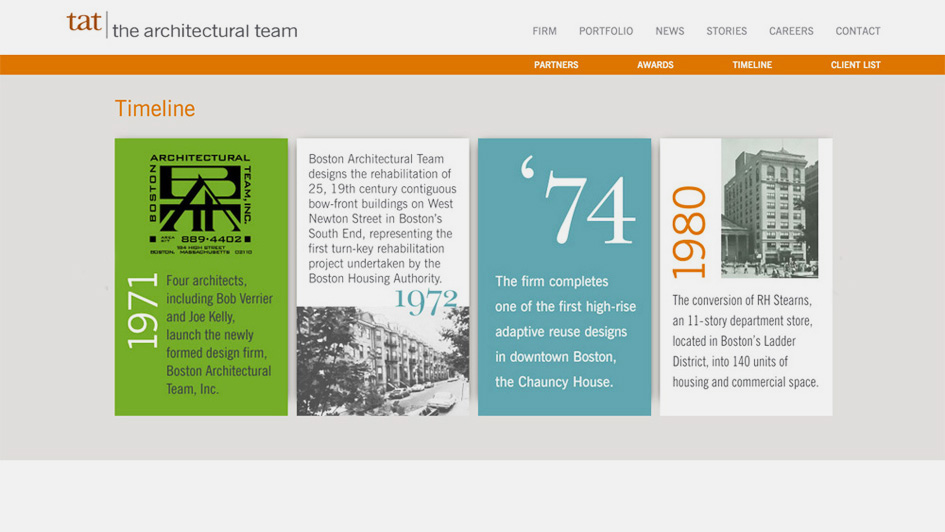945x532 pixels.
Task: Go to the CONTACT page
Action: [858, 31]
